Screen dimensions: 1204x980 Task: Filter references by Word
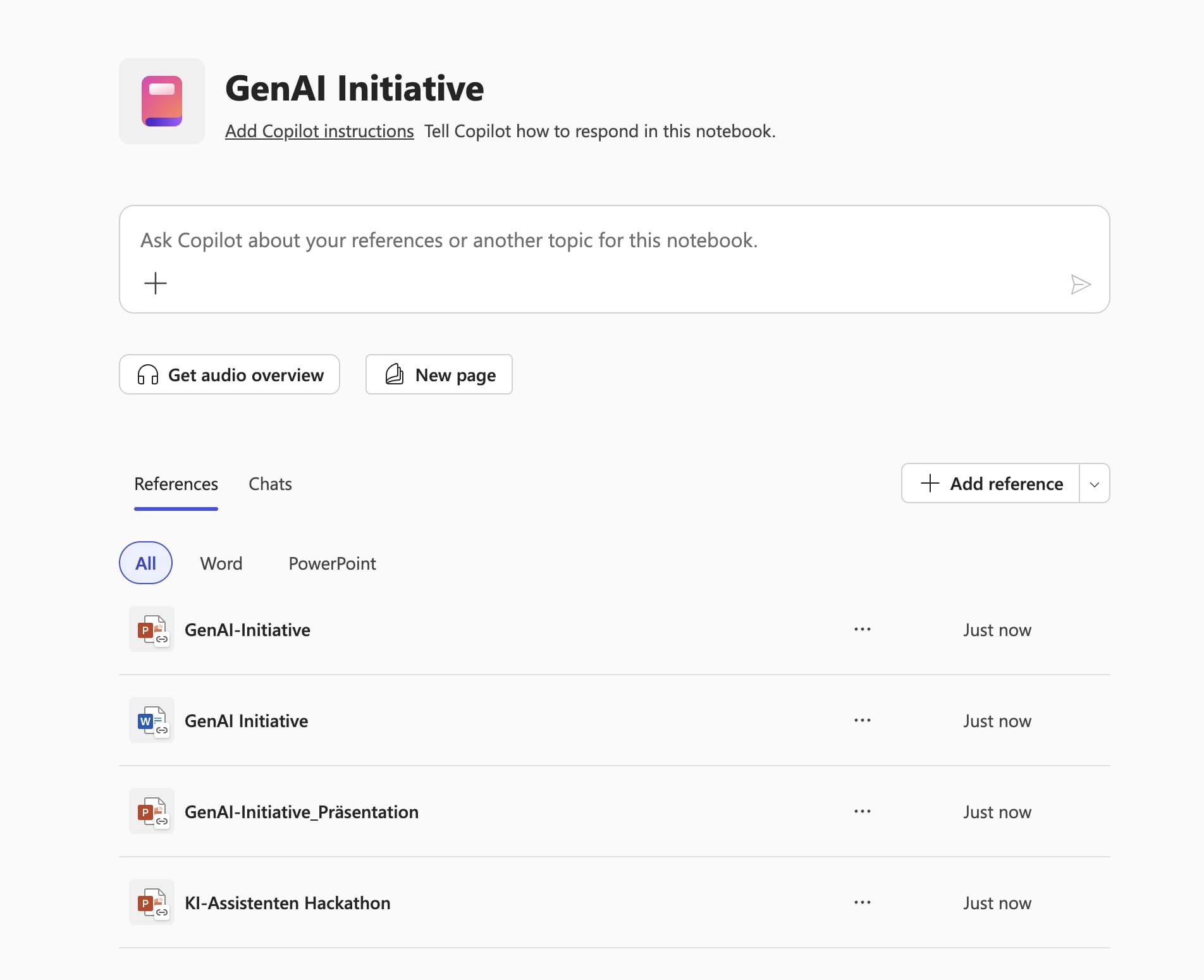click(221, 563)
